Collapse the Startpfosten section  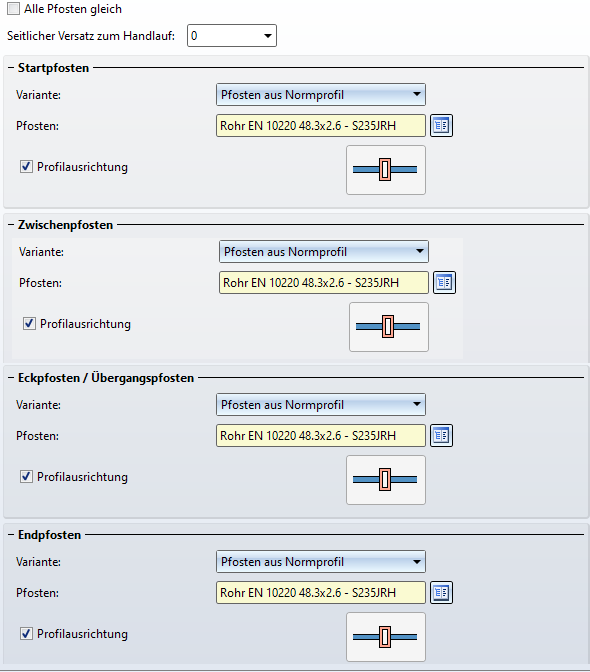(11, 68)
